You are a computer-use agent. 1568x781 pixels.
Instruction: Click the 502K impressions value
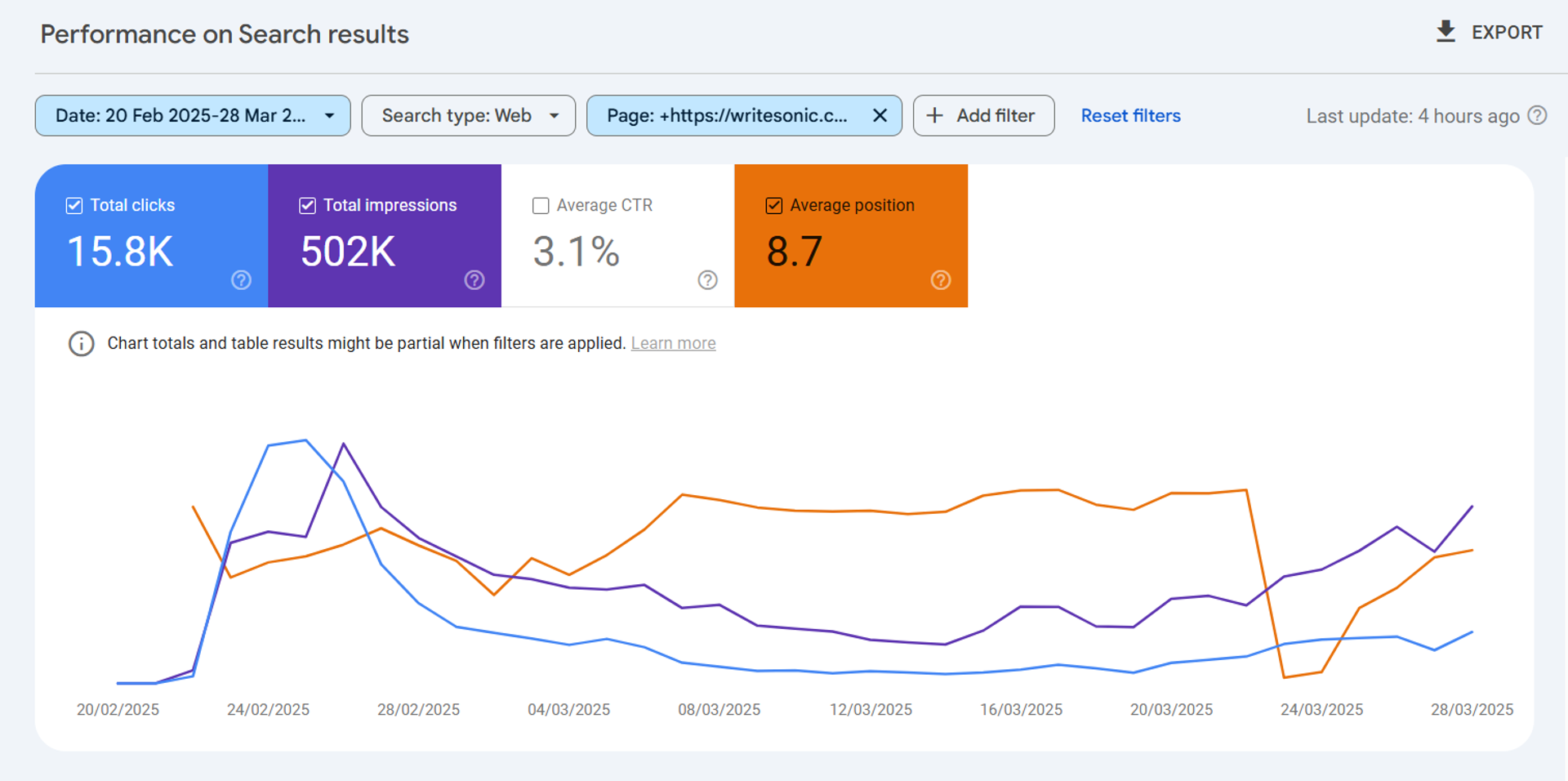tap(348, 251)
